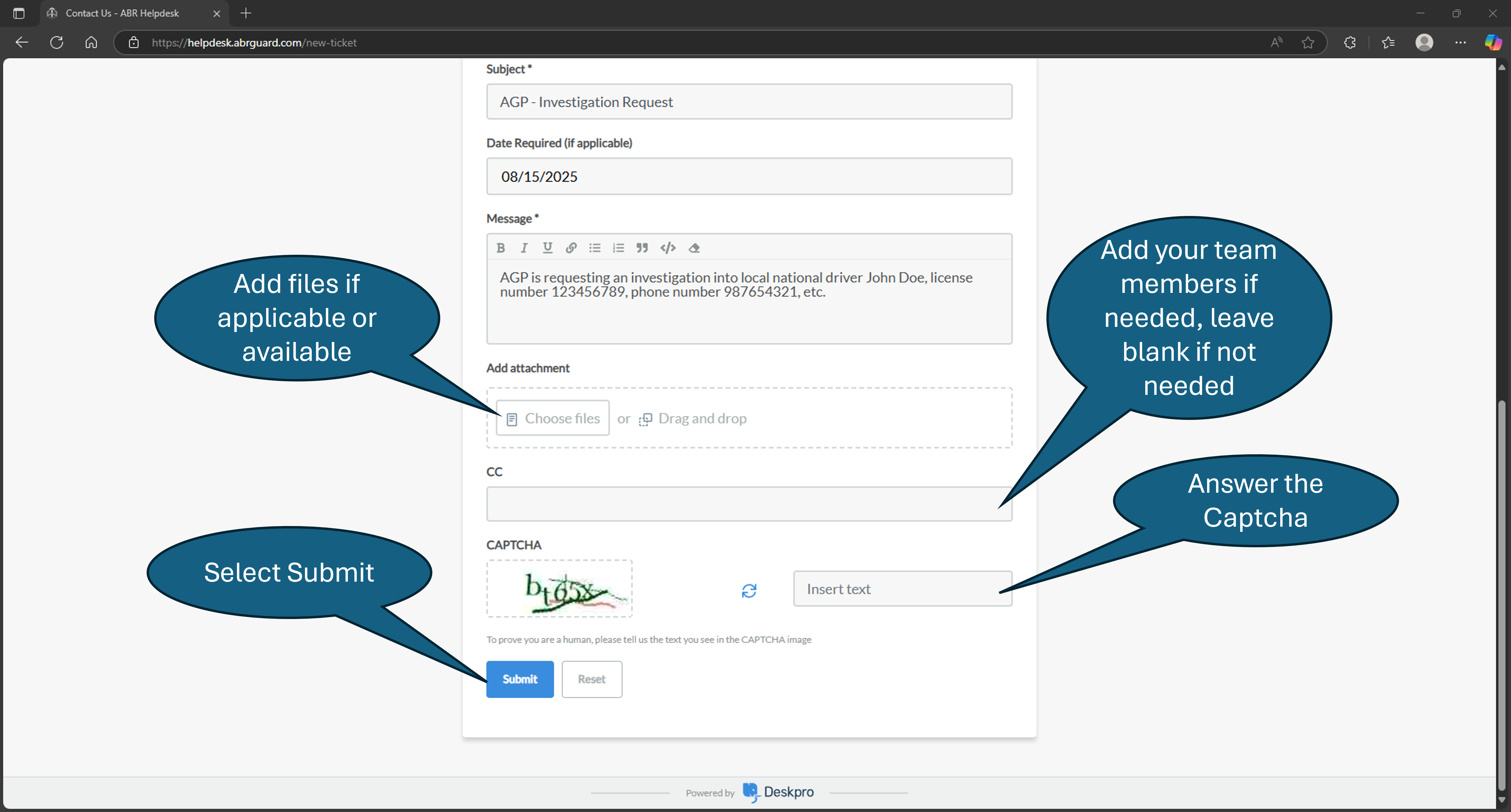Apply italic formatting in message editor
The height and width of the screenshot is (812, 1511).
pos(524,248)
